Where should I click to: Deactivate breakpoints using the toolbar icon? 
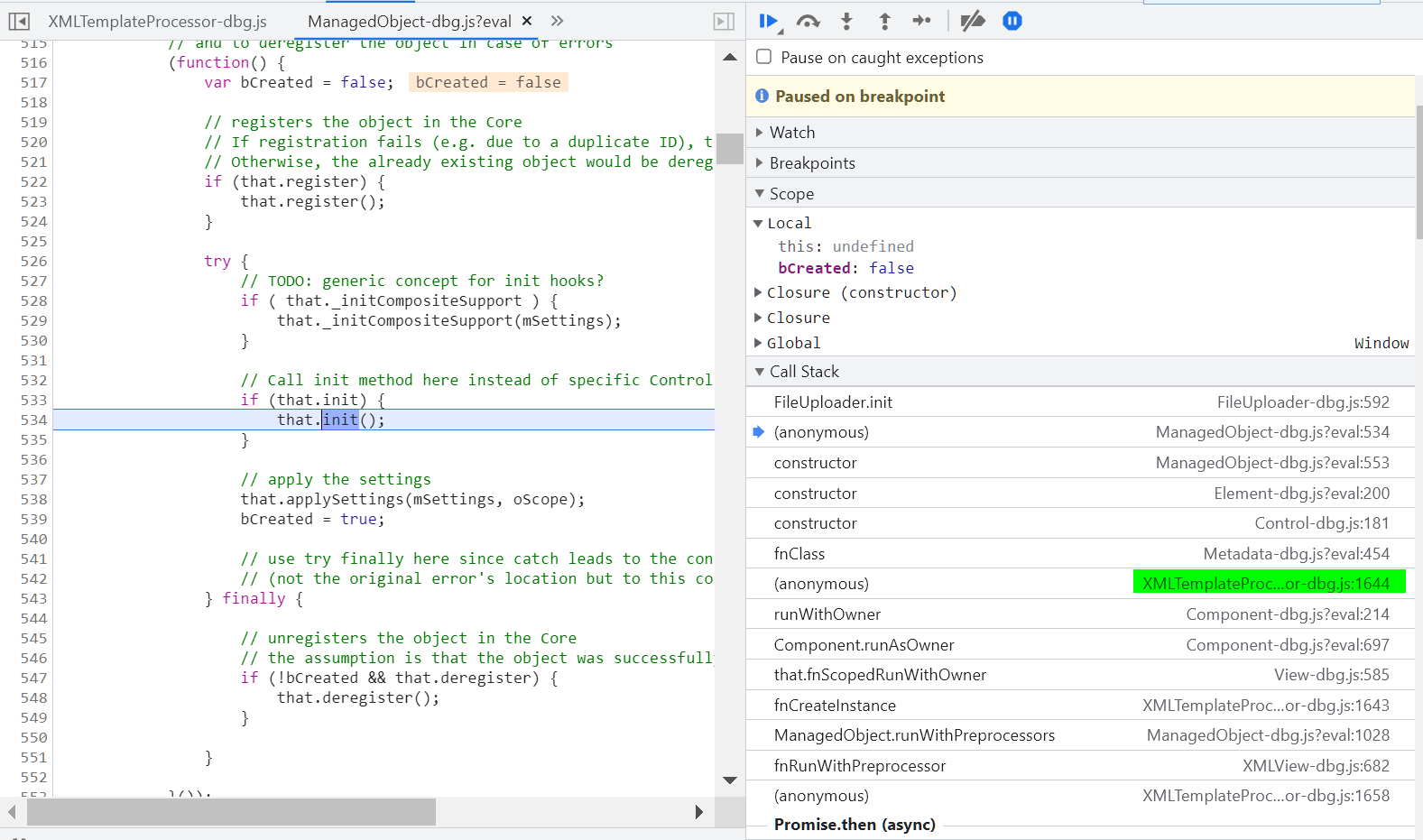972,21
